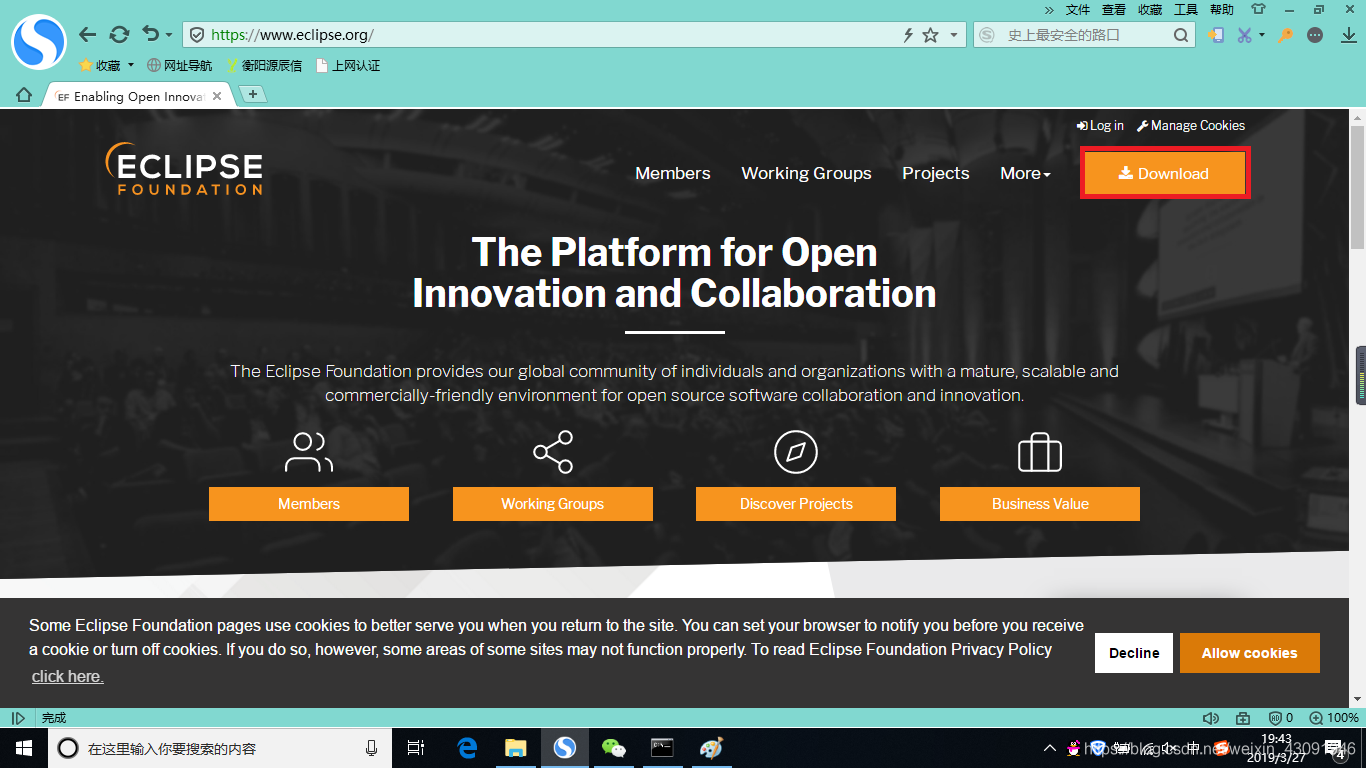The height and width of the screenshot is (768, 1366).
Task: Open the 文件 menu
Action: tap(1078, 9)
